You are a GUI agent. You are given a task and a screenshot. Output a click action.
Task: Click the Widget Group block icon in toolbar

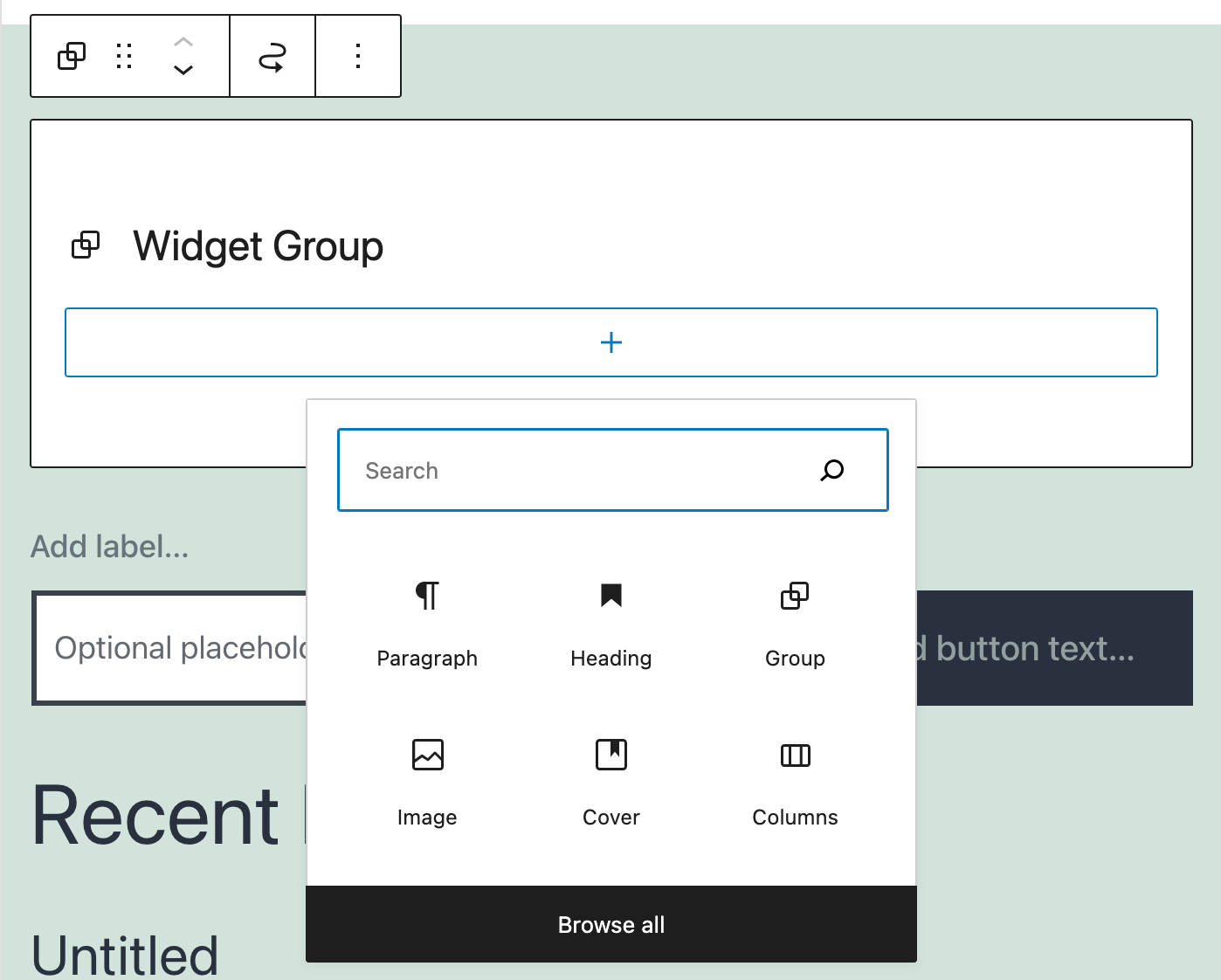pos(71,56)
